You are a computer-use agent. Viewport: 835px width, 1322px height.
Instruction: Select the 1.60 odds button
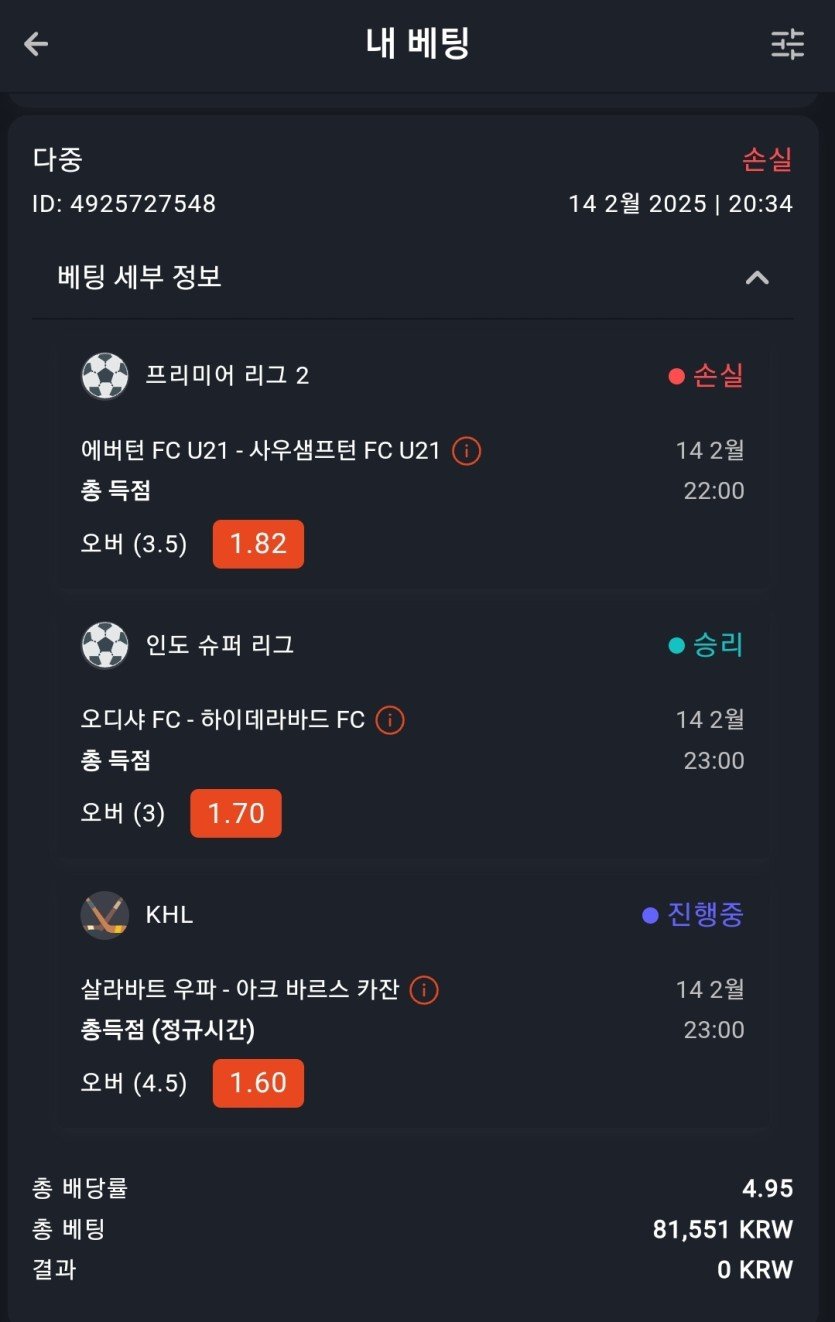pyautogui.click(x=258, y=1083)
